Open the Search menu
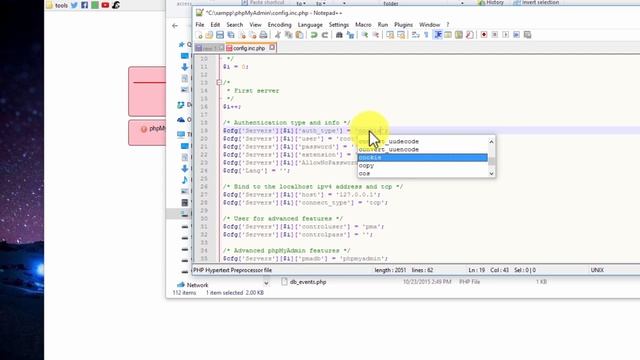This screenshot has height=360, width=640. click(235, 25)
